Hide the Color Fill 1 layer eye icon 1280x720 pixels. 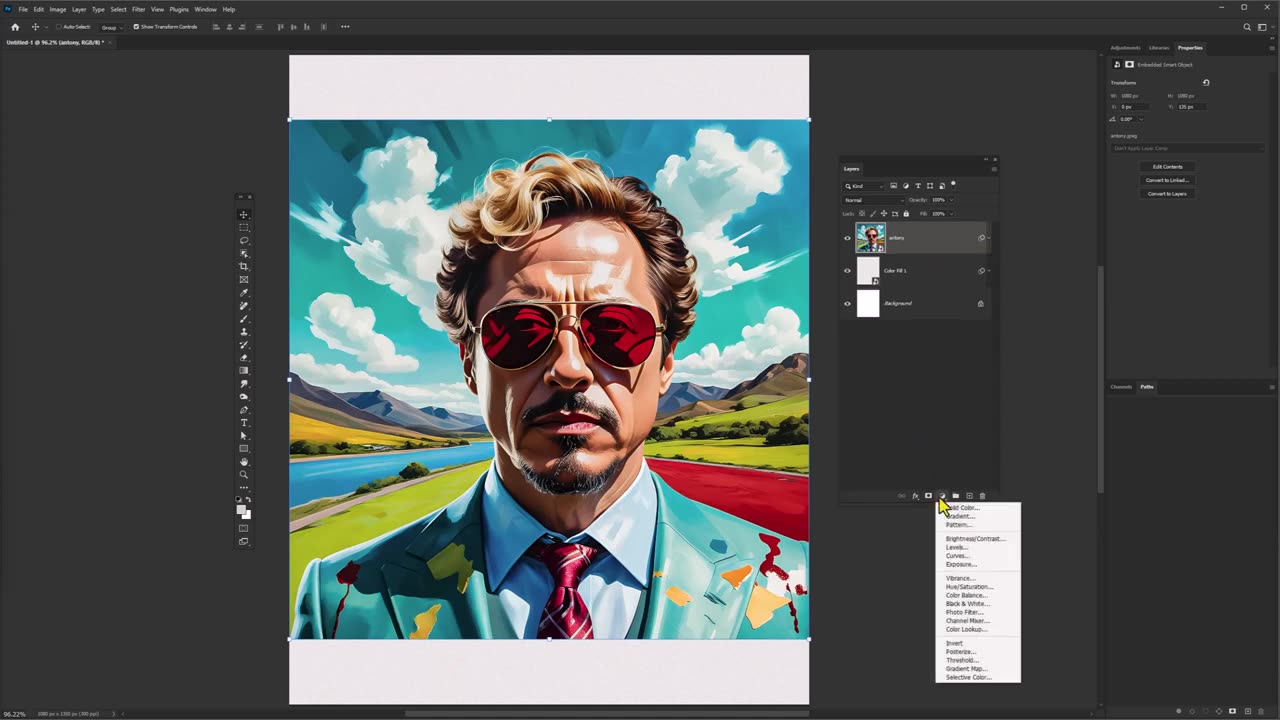point(847,271)
